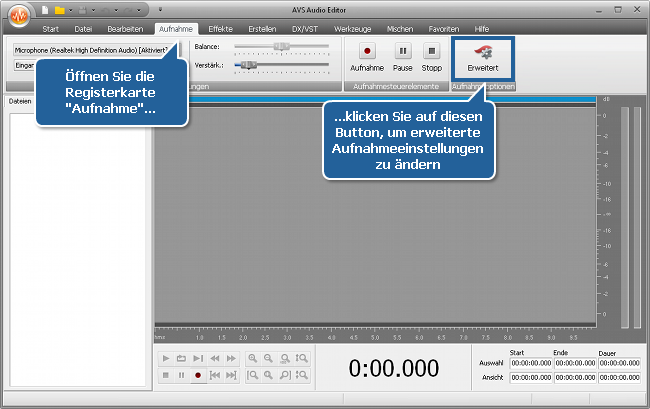The width and height of the screenshot is (650, 409).
Task: Start recording with the ribbon Aufnahme button
Action: click(x=367, y=58)
